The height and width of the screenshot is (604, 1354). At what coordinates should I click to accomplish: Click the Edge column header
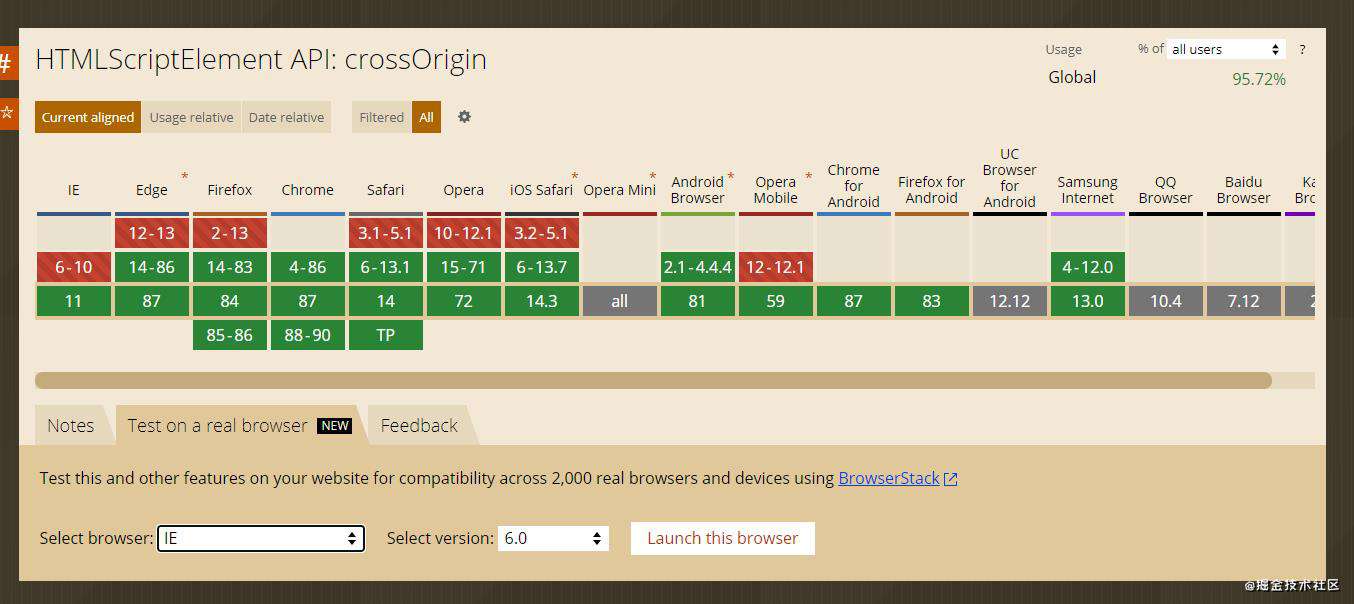coord(152,190)
